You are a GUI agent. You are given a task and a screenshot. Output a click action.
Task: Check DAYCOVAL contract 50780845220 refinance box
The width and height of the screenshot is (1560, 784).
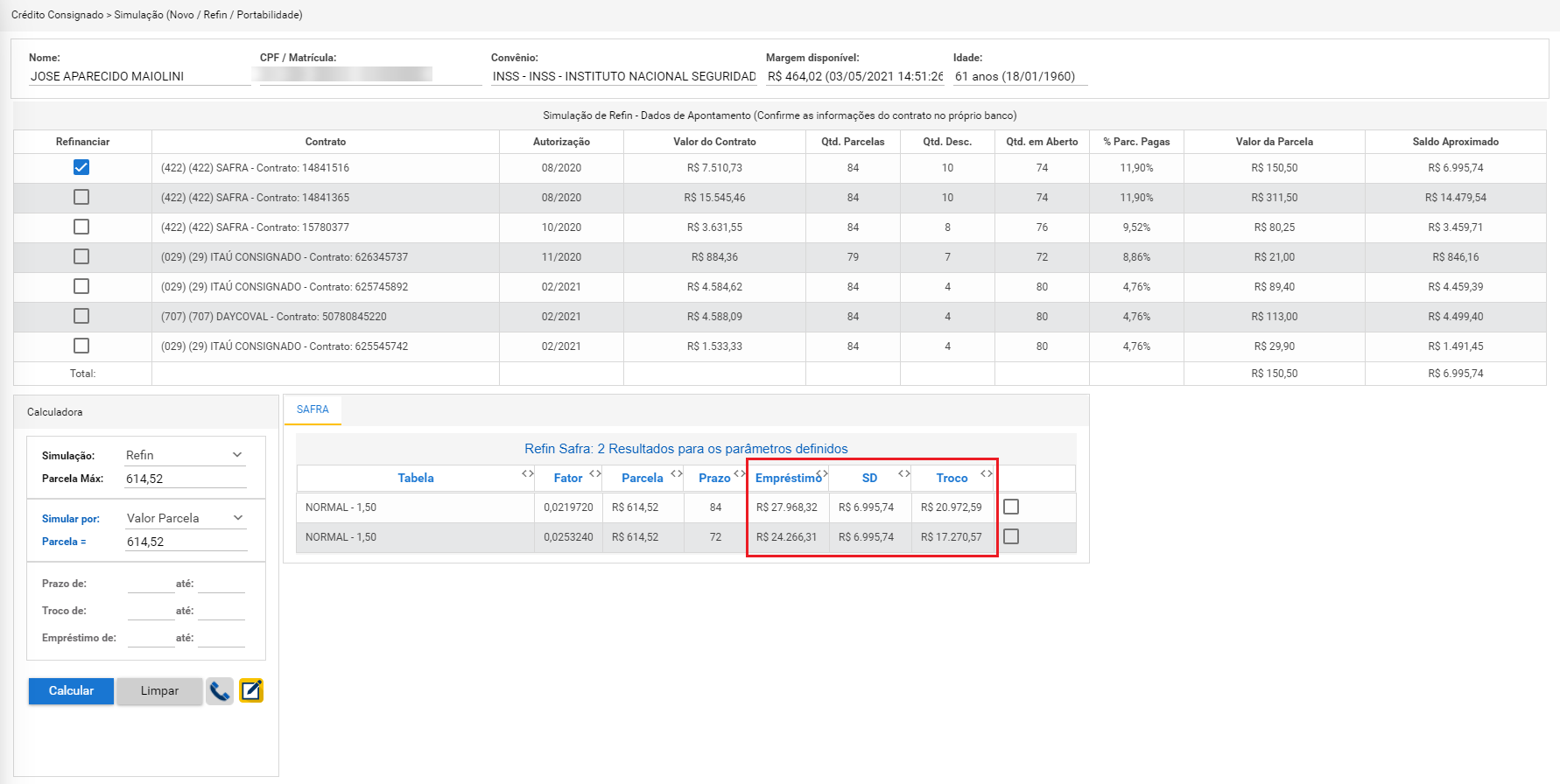click(81, 316)
